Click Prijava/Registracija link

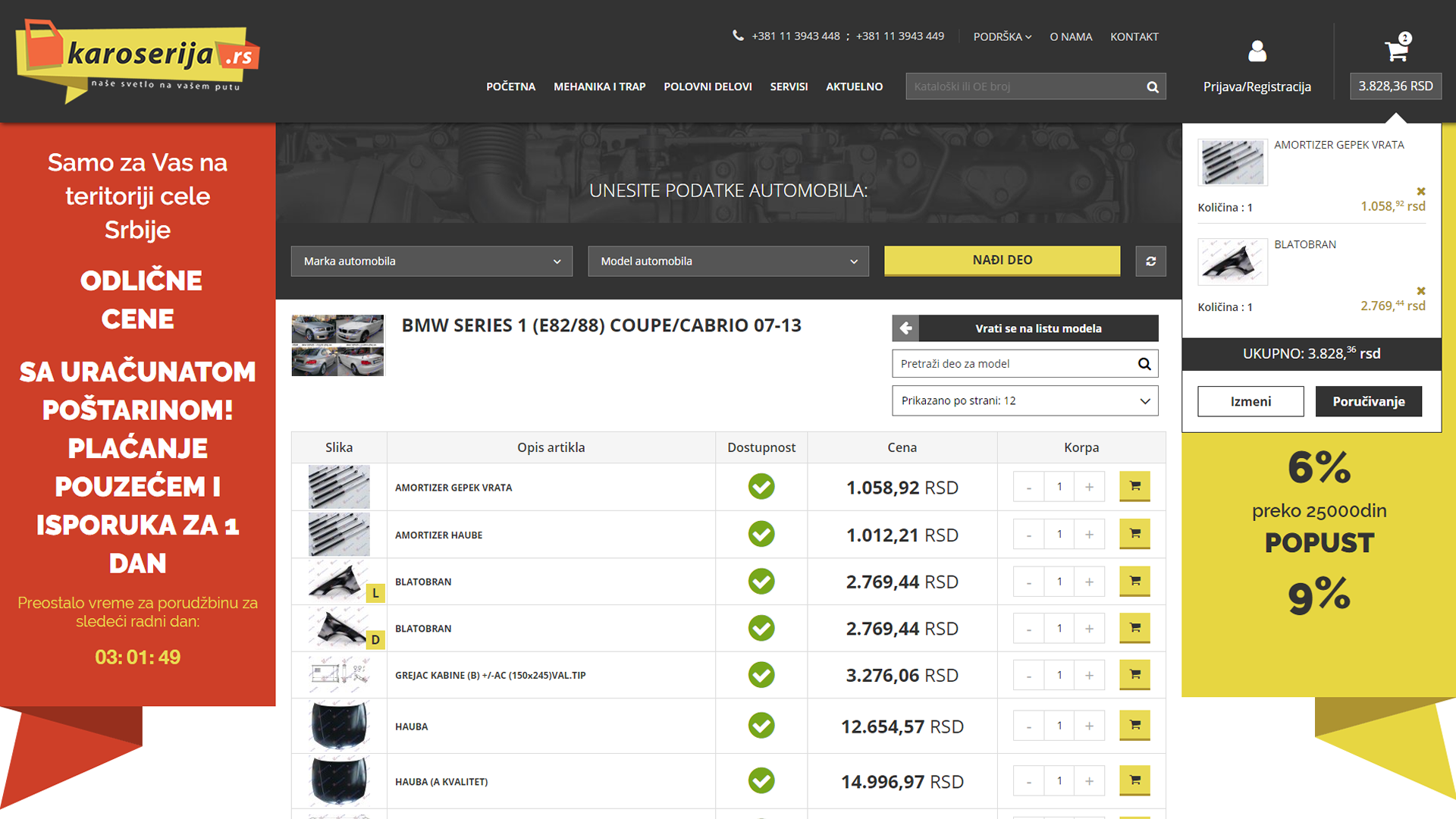(x=1257, y=86)
